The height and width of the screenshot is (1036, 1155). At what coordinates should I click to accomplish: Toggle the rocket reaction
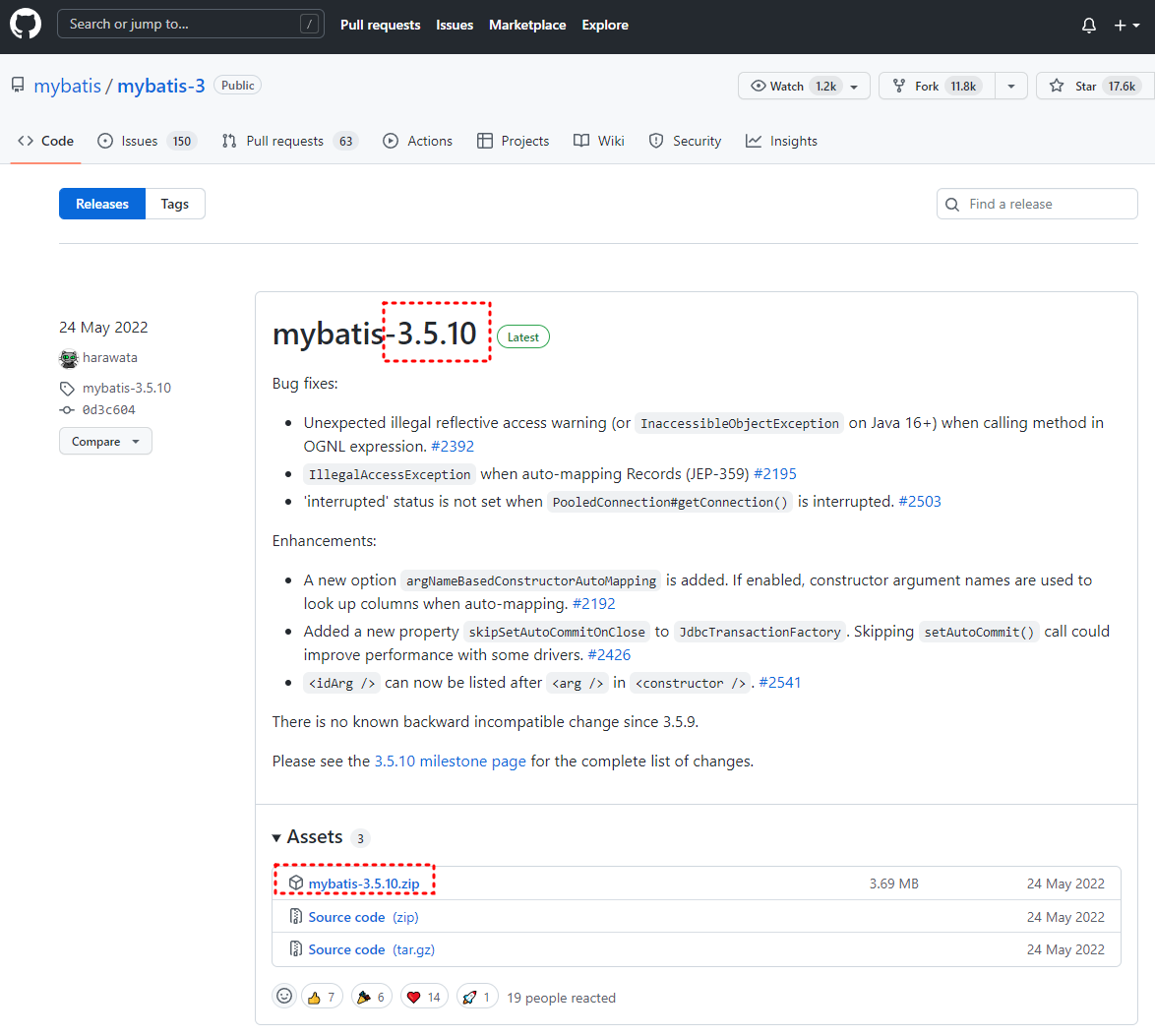click(477, 997)
